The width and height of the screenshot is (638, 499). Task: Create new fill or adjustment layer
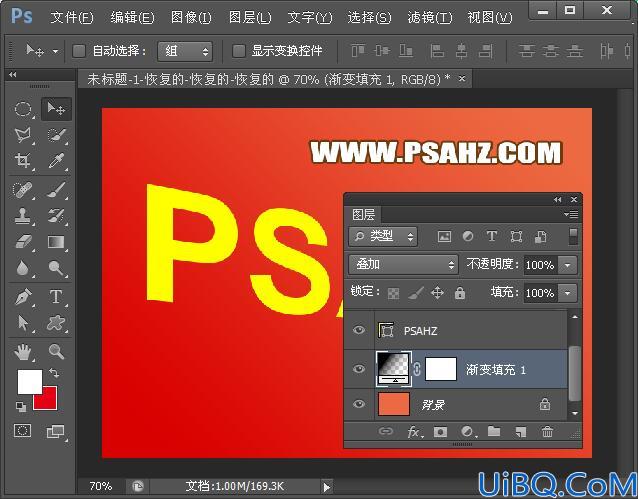(x=468, y=432)
